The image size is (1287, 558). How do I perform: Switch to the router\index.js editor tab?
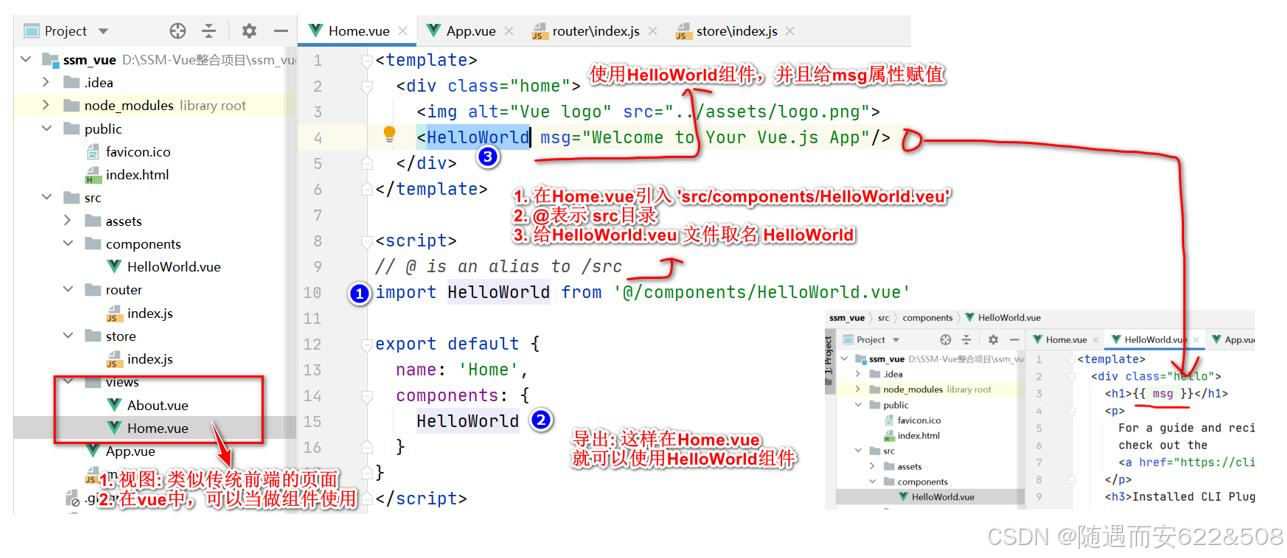click(594, 31)
